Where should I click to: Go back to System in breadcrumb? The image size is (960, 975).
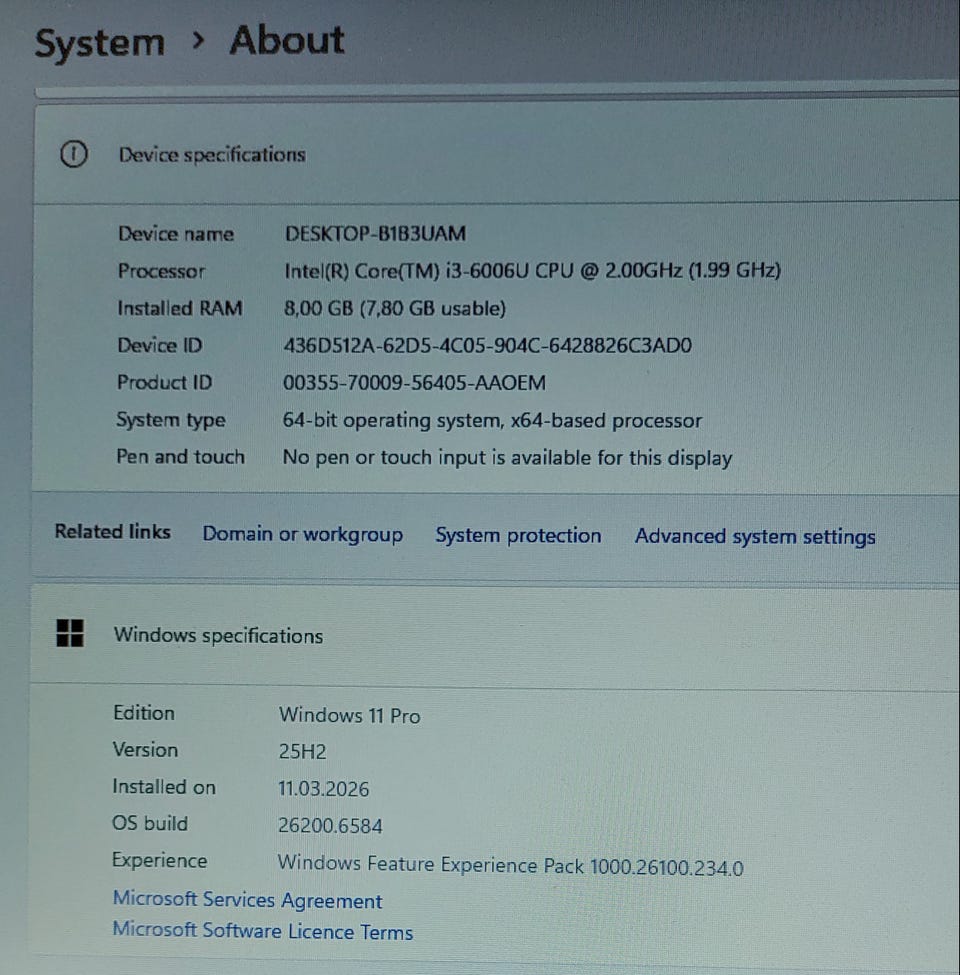(x=100, y=43)
